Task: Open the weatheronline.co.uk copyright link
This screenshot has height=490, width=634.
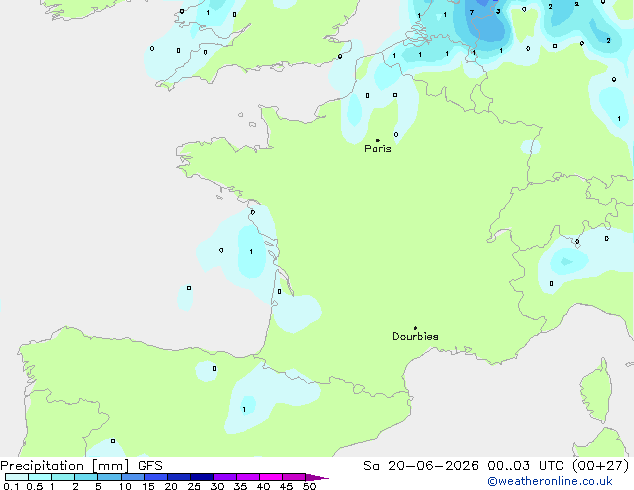Action: click(x=550, y=481)
